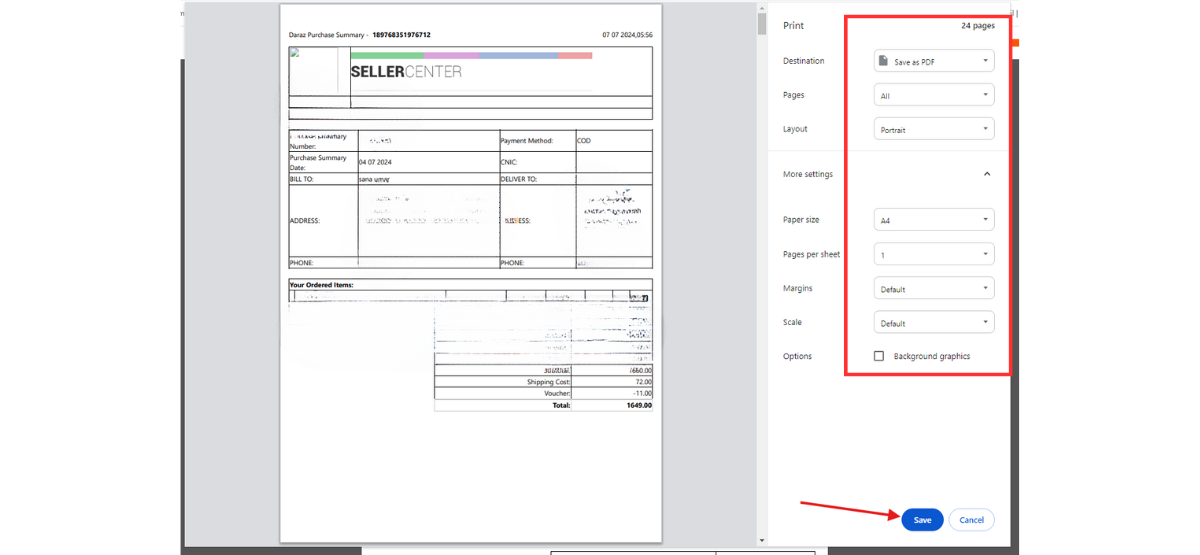The height and width of the screenshot is (555, 1200).
Task: Open the Paper size A4 dropdown
Action: [933, 220]
